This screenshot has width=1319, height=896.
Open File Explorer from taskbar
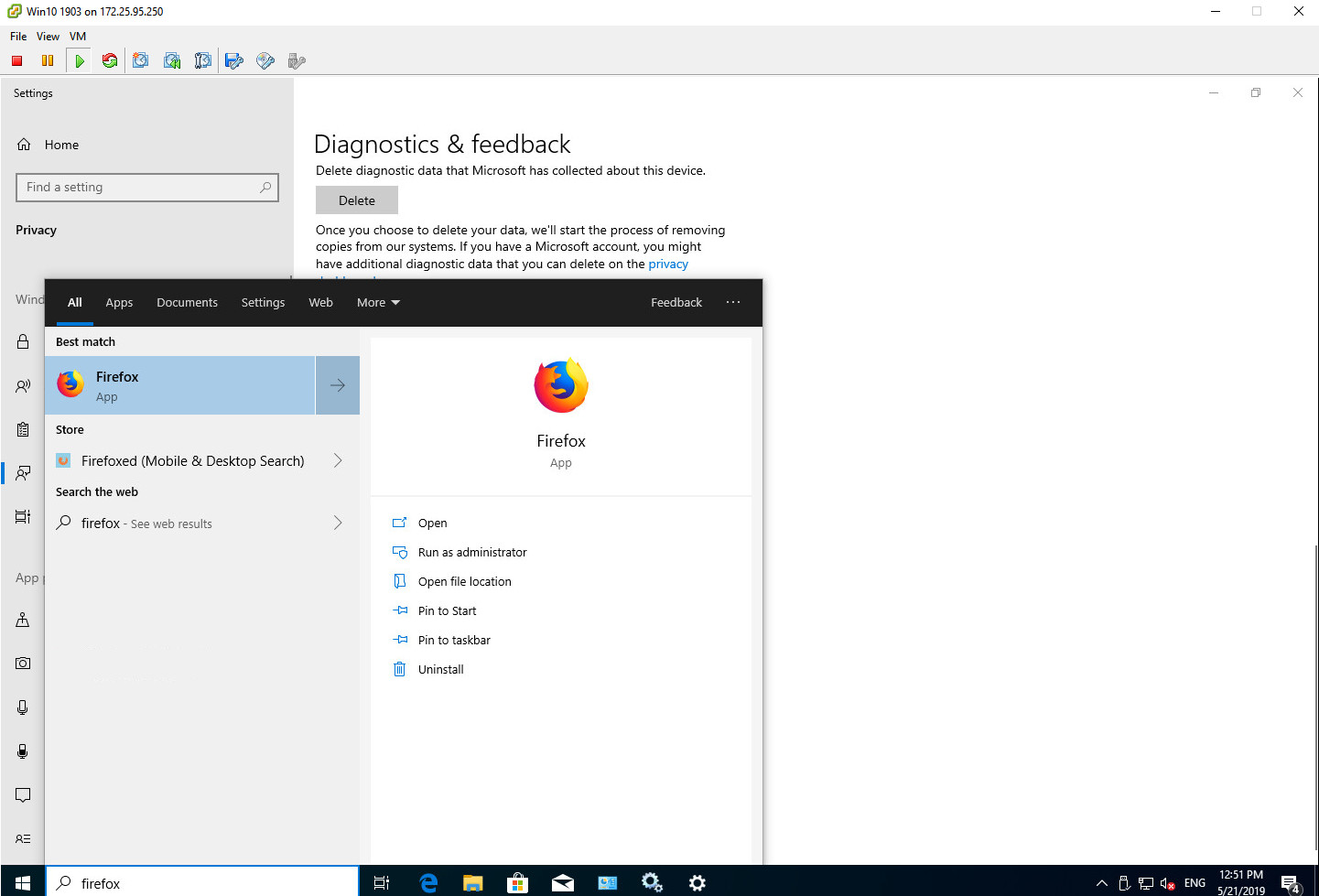(x=472, y=882)
